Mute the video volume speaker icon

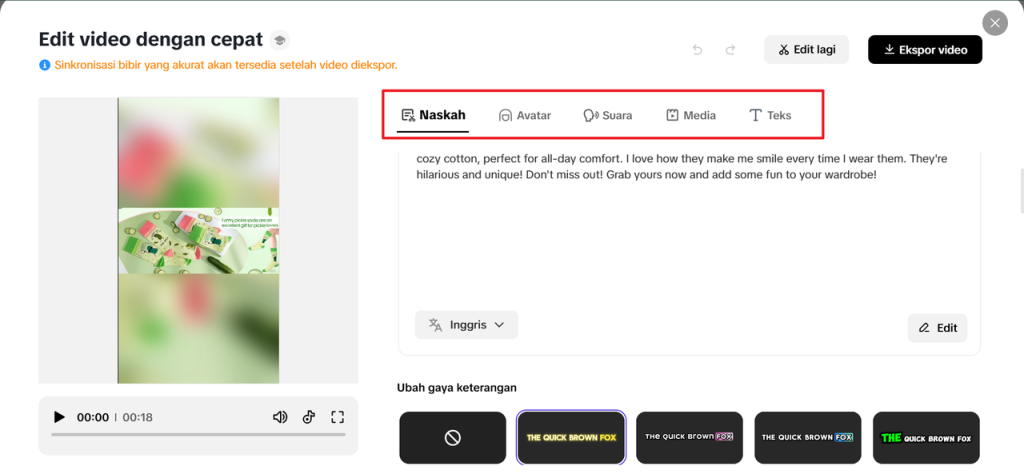click(x=280, y=417)
